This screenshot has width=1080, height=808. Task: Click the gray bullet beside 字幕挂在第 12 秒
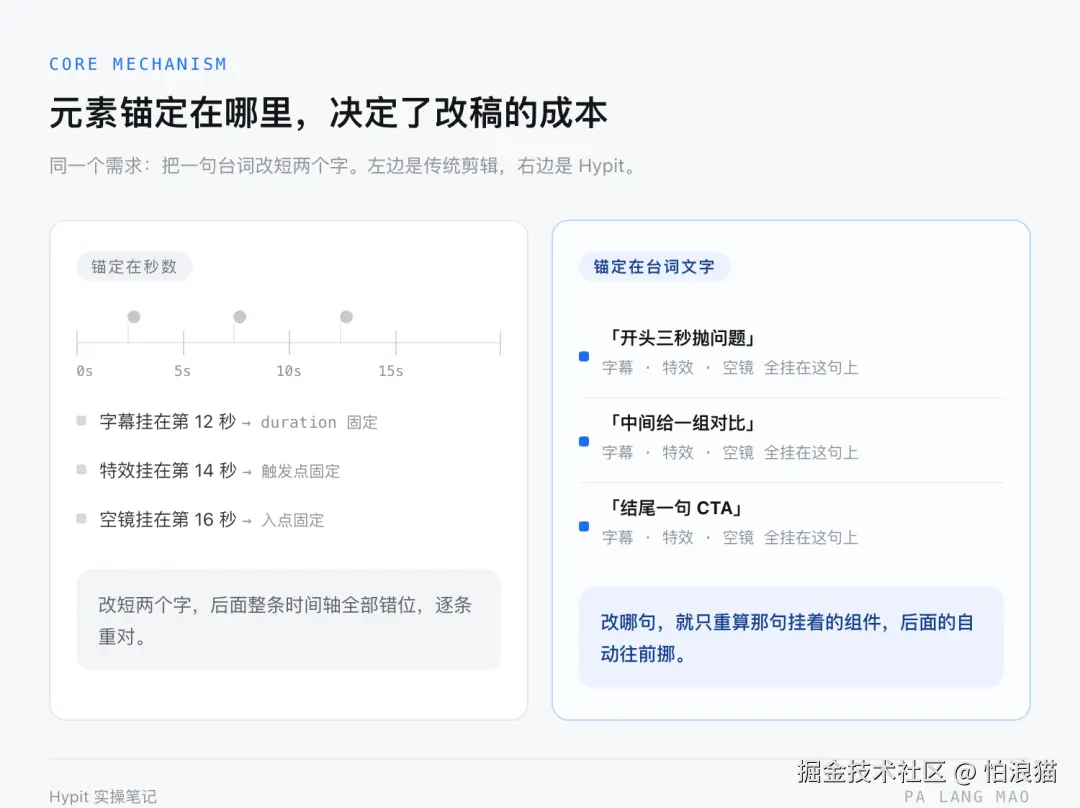click(81, 421)
